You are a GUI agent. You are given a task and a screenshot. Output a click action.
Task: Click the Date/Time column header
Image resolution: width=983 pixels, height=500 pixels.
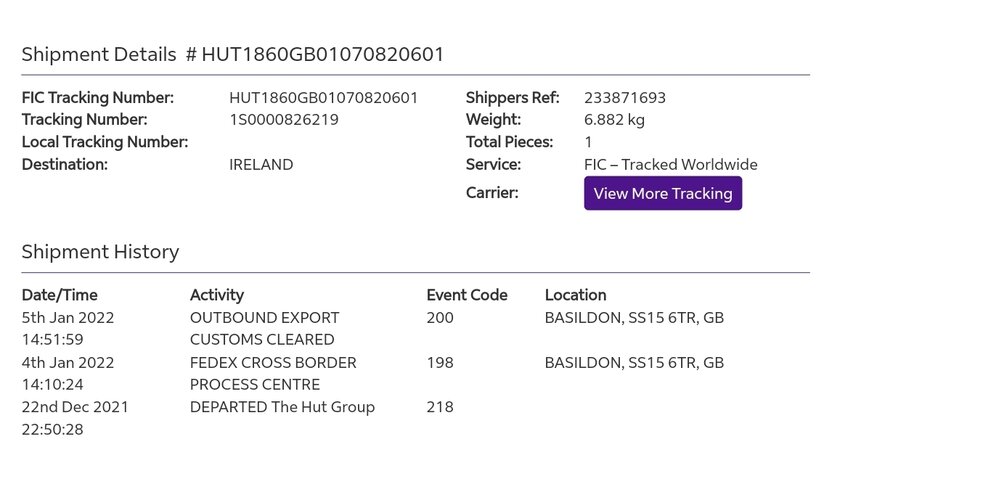point(60,295)
